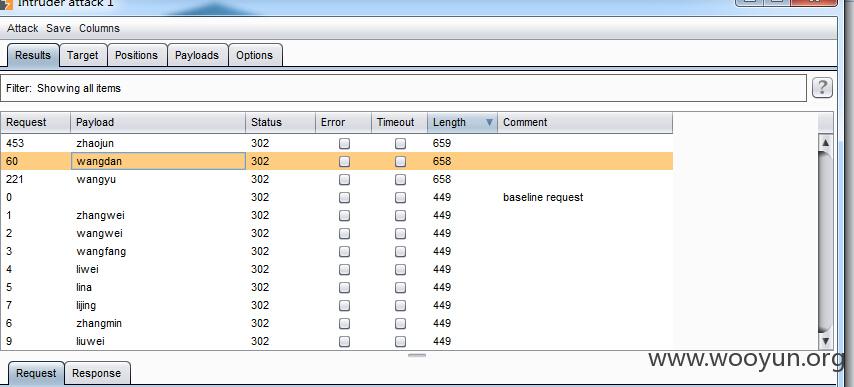The height and width of the screenshot is (387, 854).
Task: Click the Comment column header
Action: click(585, 122)
